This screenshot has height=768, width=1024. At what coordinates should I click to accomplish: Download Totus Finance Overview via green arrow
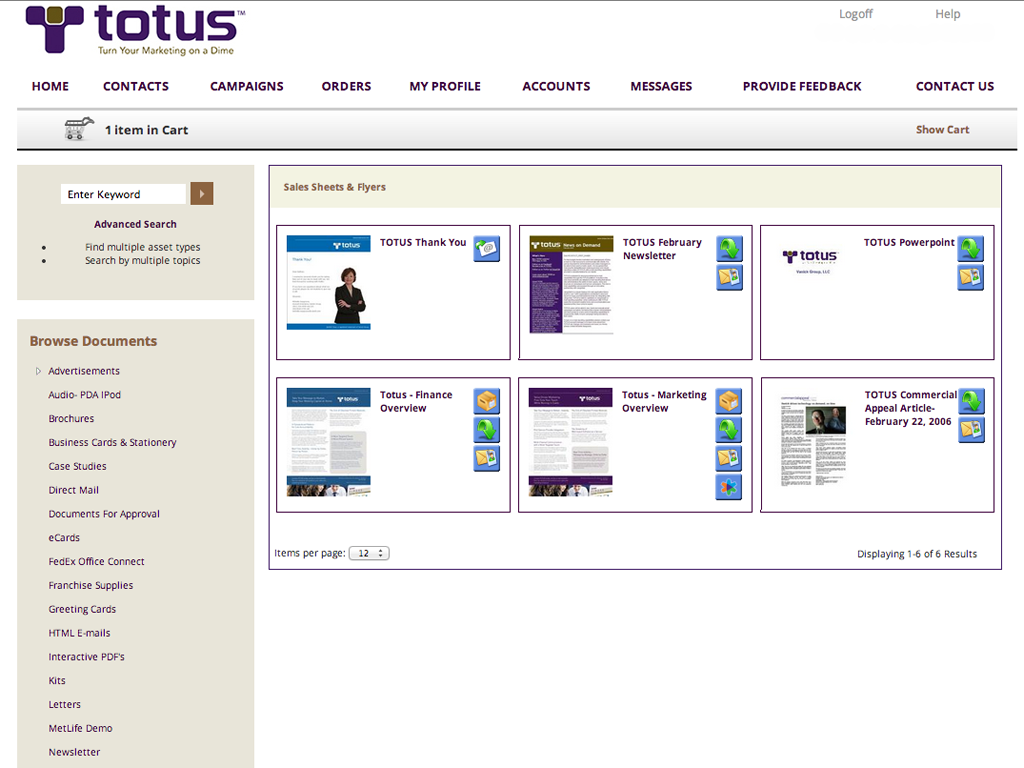[487, 430]
